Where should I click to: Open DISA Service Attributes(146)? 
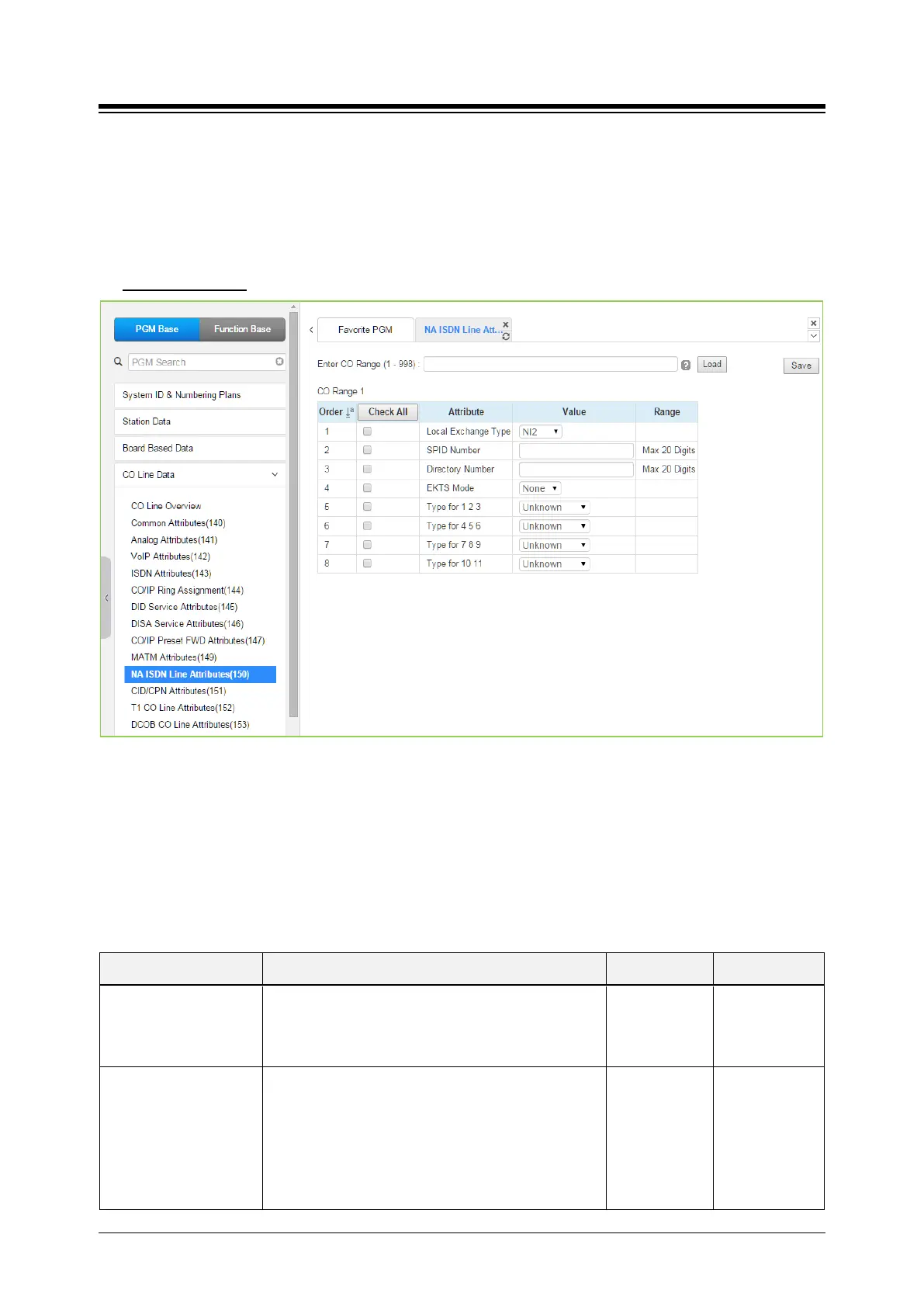pyautogui.click(x=187, y=624)
